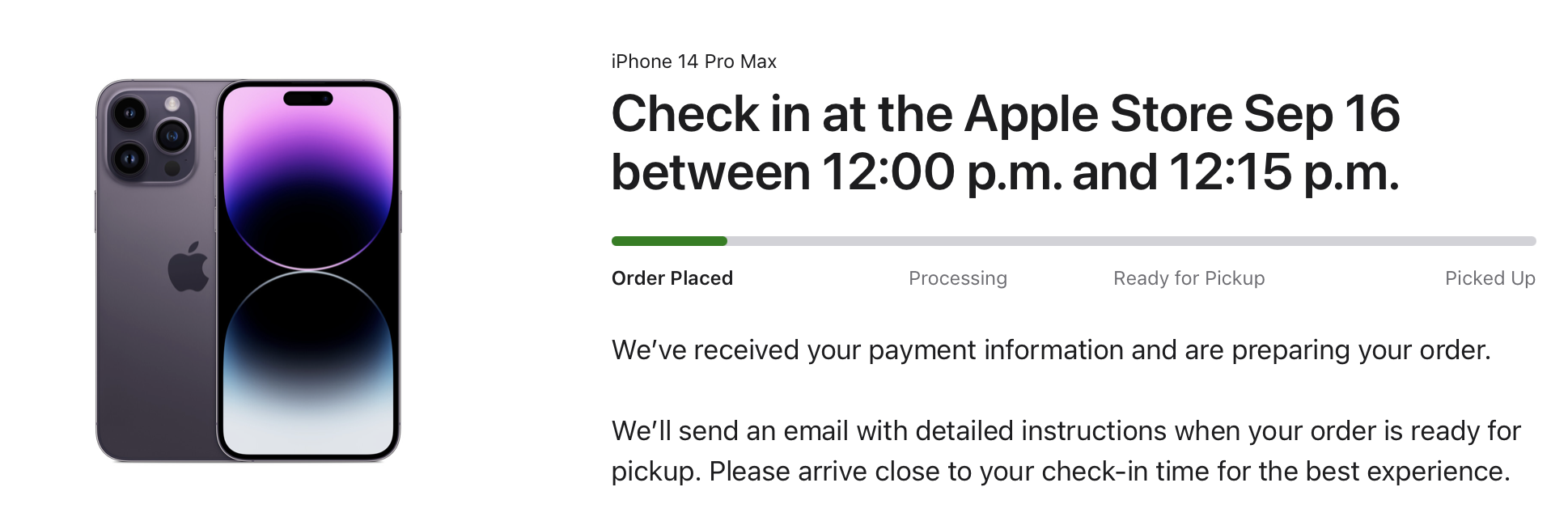Screen dimensions: 1568x521
Task: Click the email pickup instructions paragraph
Action: (x=1065, y=451)
